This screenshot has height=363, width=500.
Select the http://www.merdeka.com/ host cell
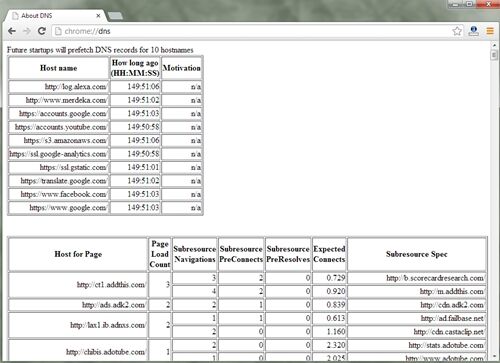[59, 100]
